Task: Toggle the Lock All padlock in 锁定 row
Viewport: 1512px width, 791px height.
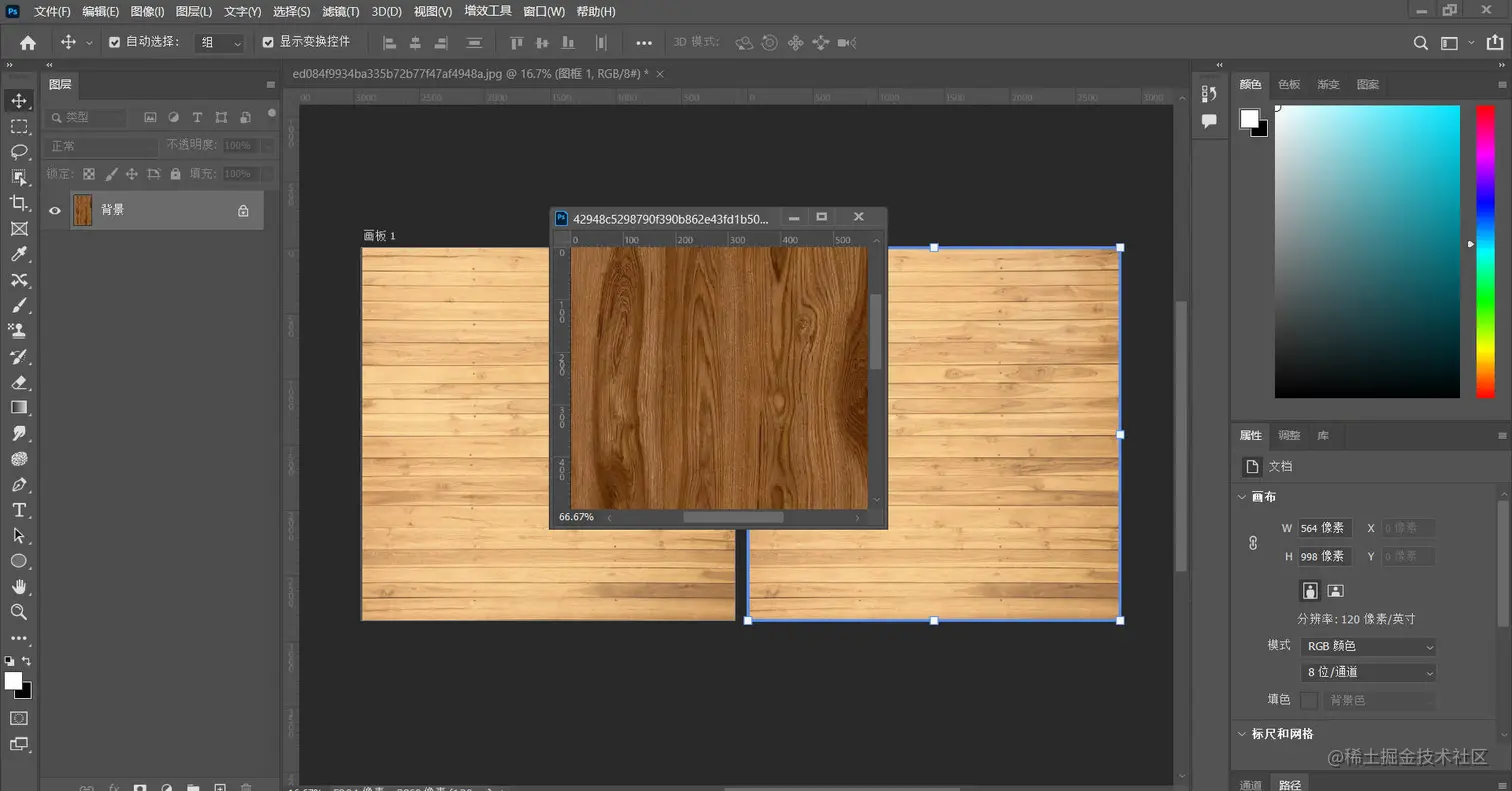Action: click(x=175, y=174)
